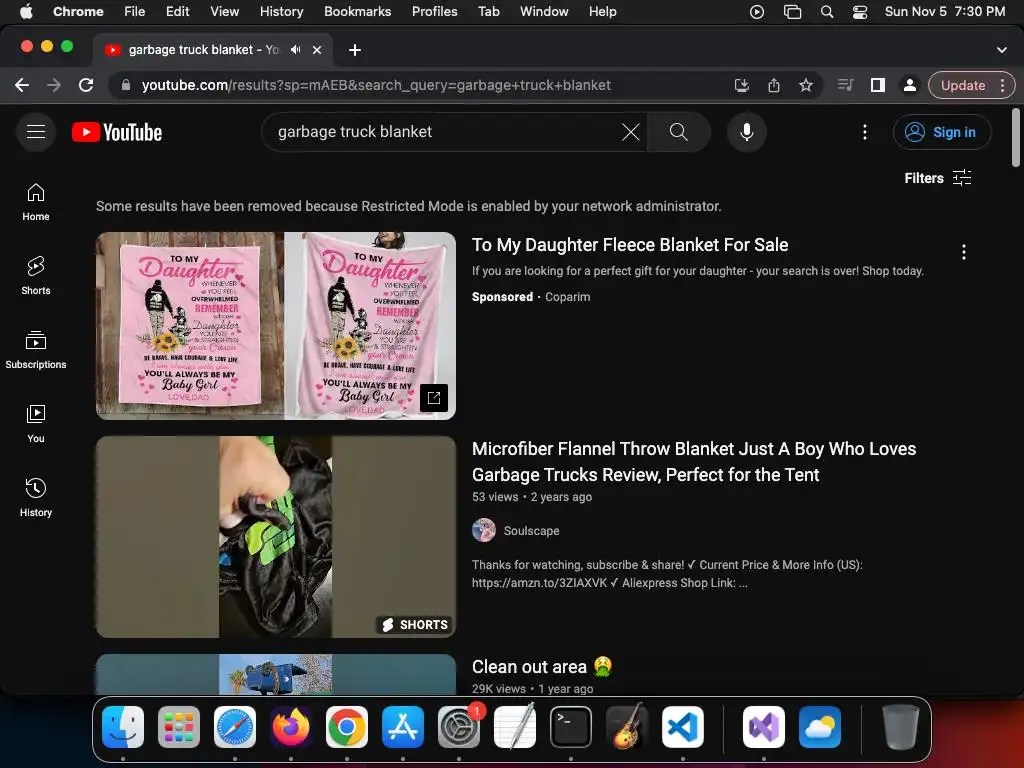Open History in sidebar
1024x768 pixels.
[36, 498]
